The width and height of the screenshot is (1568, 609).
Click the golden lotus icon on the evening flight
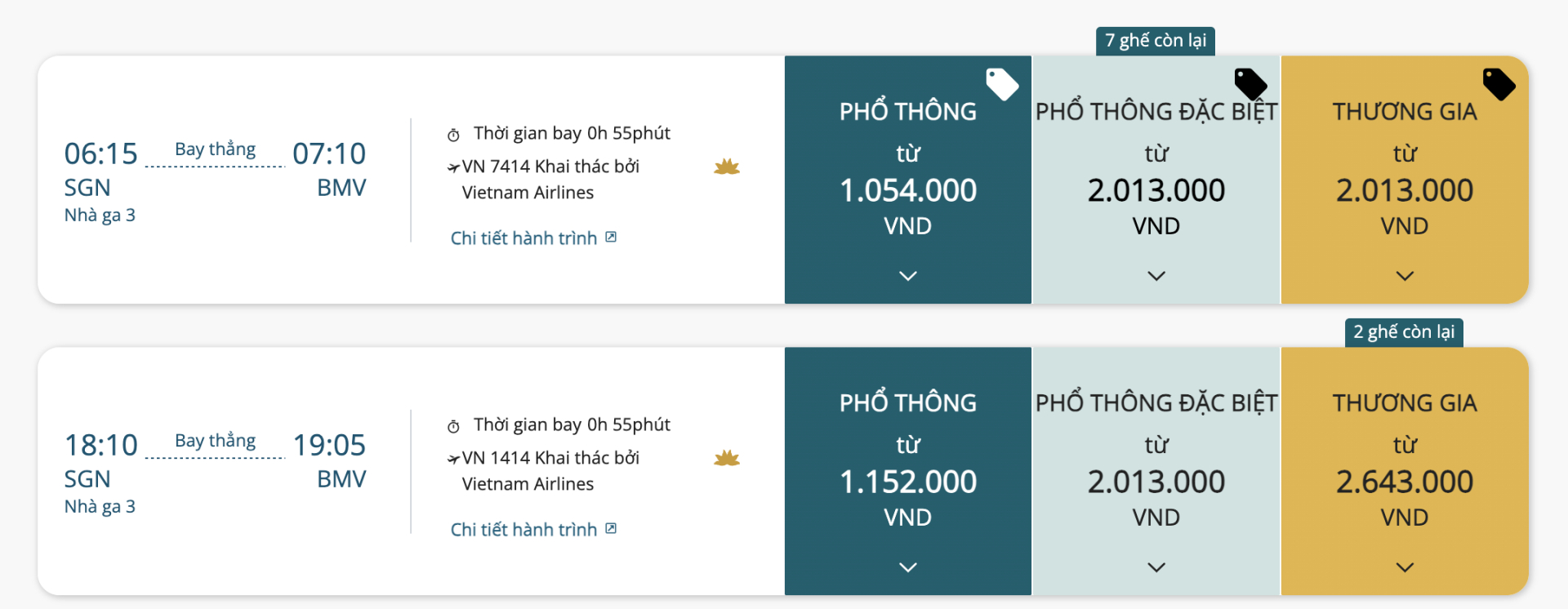[x=727, y=458]
